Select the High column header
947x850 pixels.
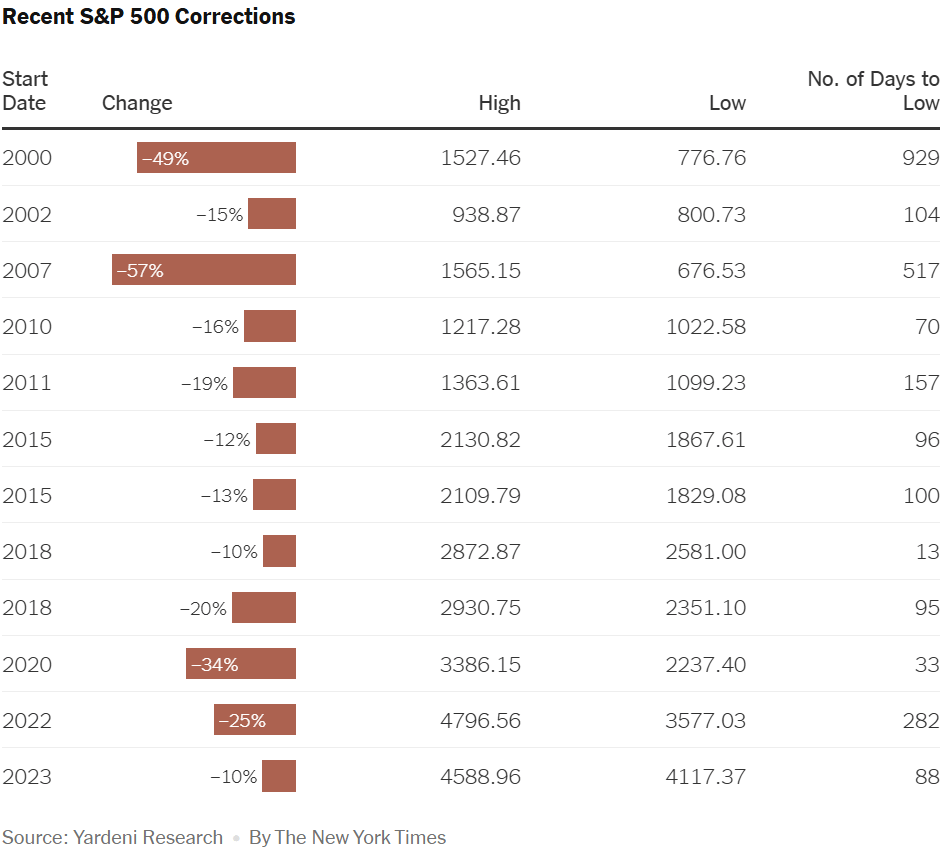[x=499, y=103]
